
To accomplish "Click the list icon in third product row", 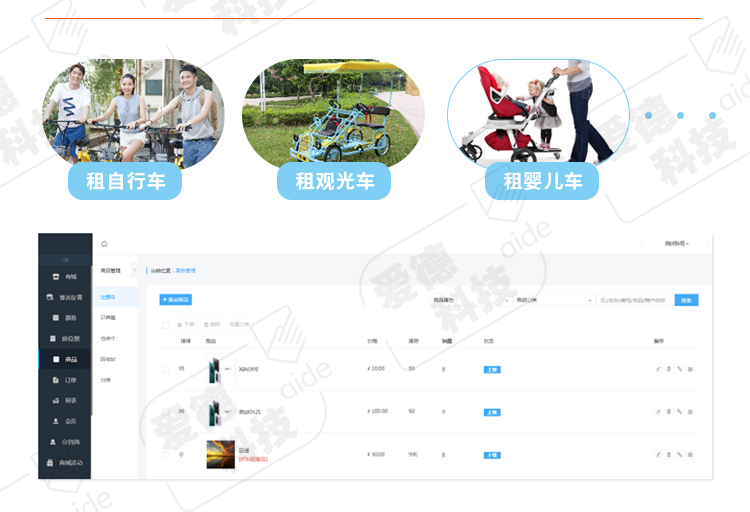I will 690,454.
